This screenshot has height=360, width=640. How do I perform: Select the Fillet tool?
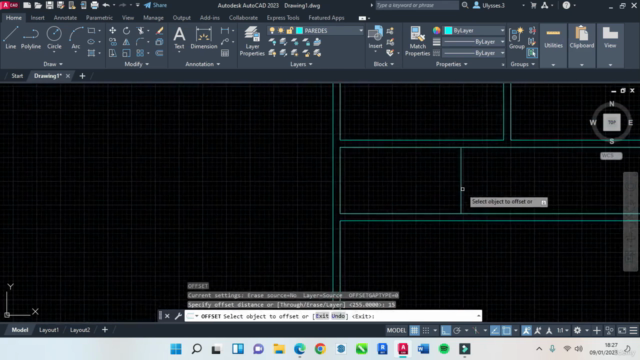pyautogui.click(x=140, y=42)
